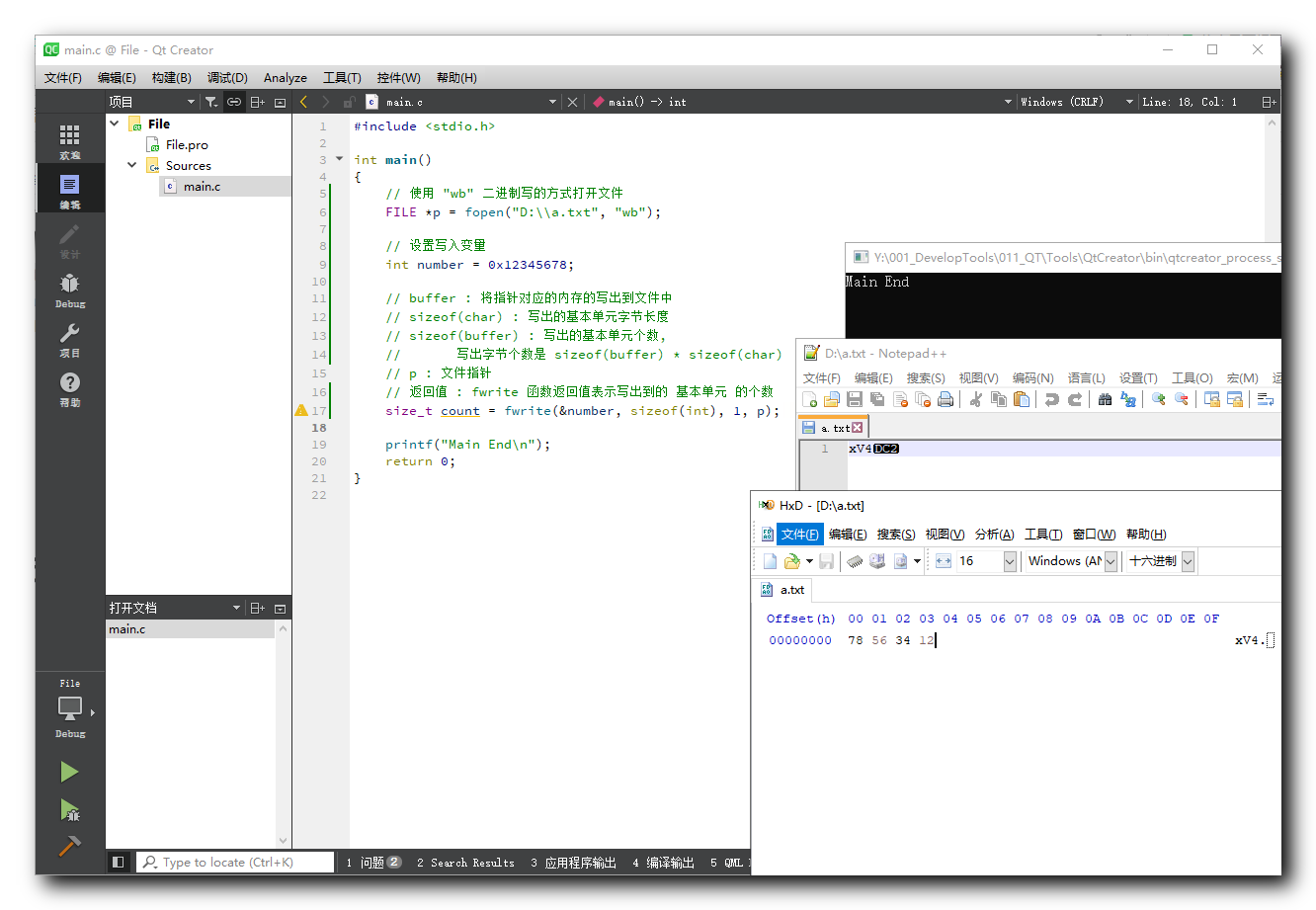The height and width of the screenshot is (910, 1316).
Task: Switch to Debug mode in the sidebar
Action: (x=69, y=290)
